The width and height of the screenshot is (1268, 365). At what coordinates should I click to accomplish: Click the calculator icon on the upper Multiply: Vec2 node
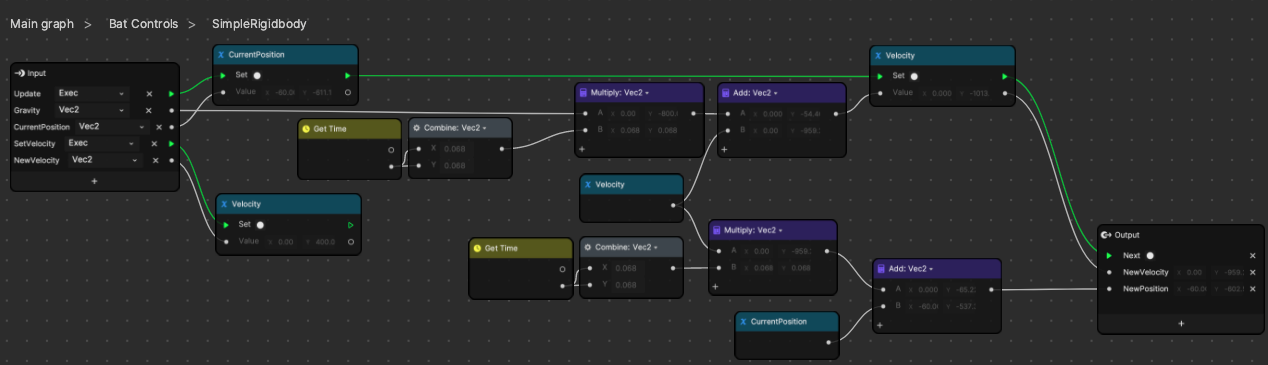[x=584, y=92]
